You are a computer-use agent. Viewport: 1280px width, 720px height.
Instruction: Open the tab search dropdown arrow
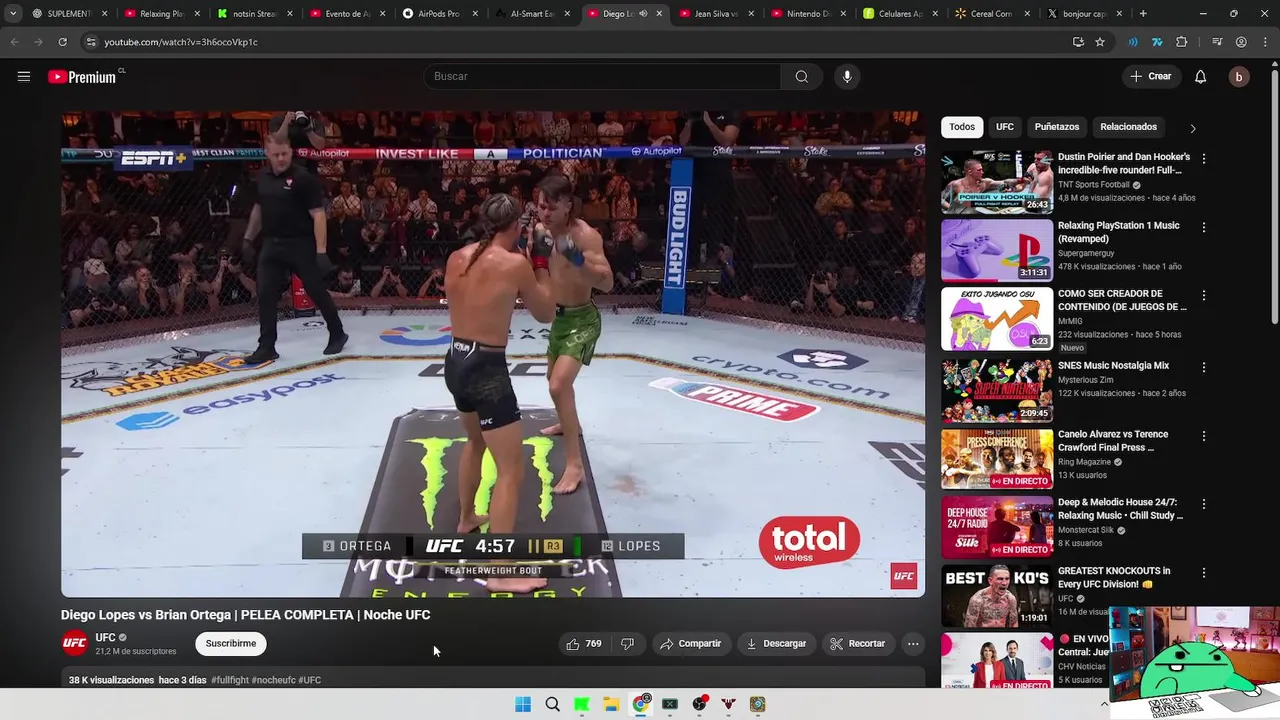(x=12, y=14)
